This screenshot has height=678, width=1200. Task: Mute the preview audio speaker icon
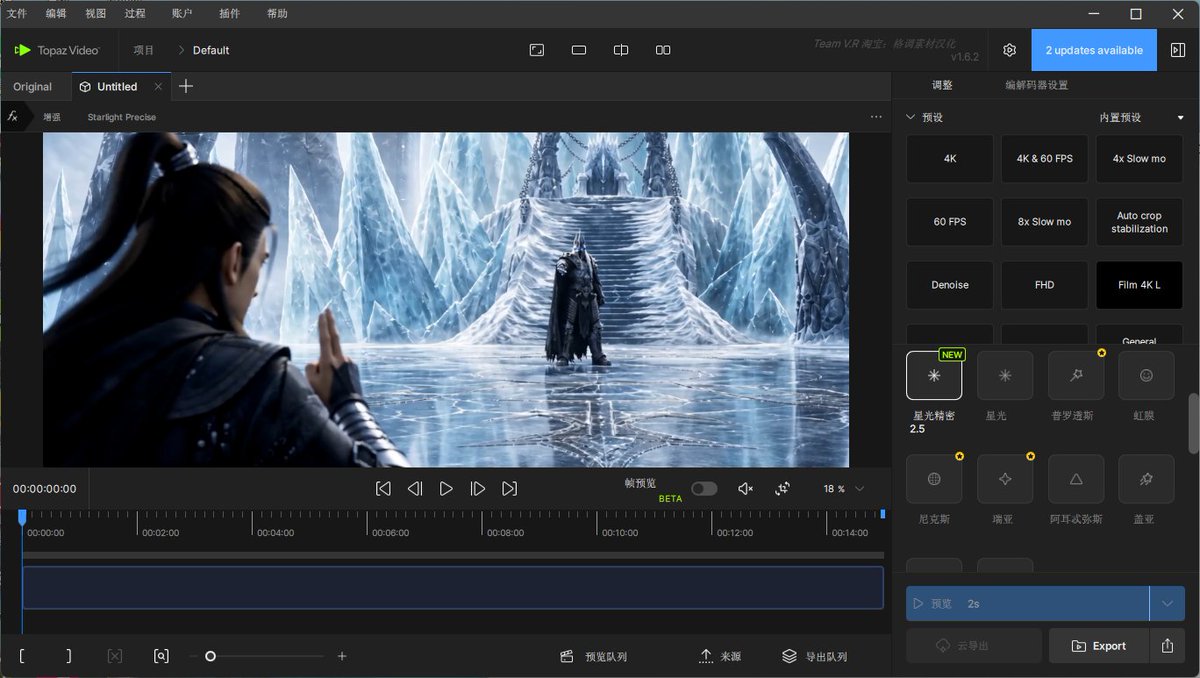click(745, 488)
